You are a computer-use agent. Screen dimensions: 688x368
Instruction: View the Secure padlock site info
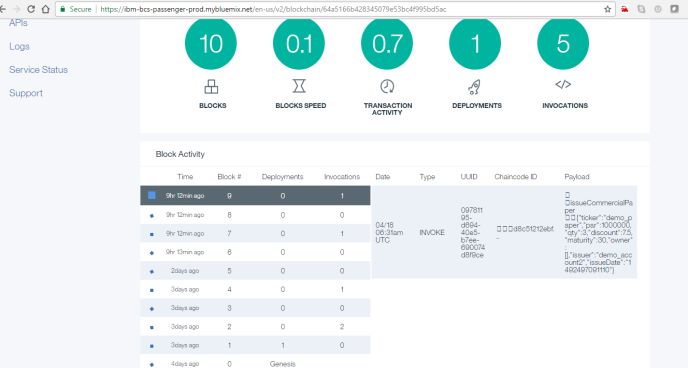(76, 9)
